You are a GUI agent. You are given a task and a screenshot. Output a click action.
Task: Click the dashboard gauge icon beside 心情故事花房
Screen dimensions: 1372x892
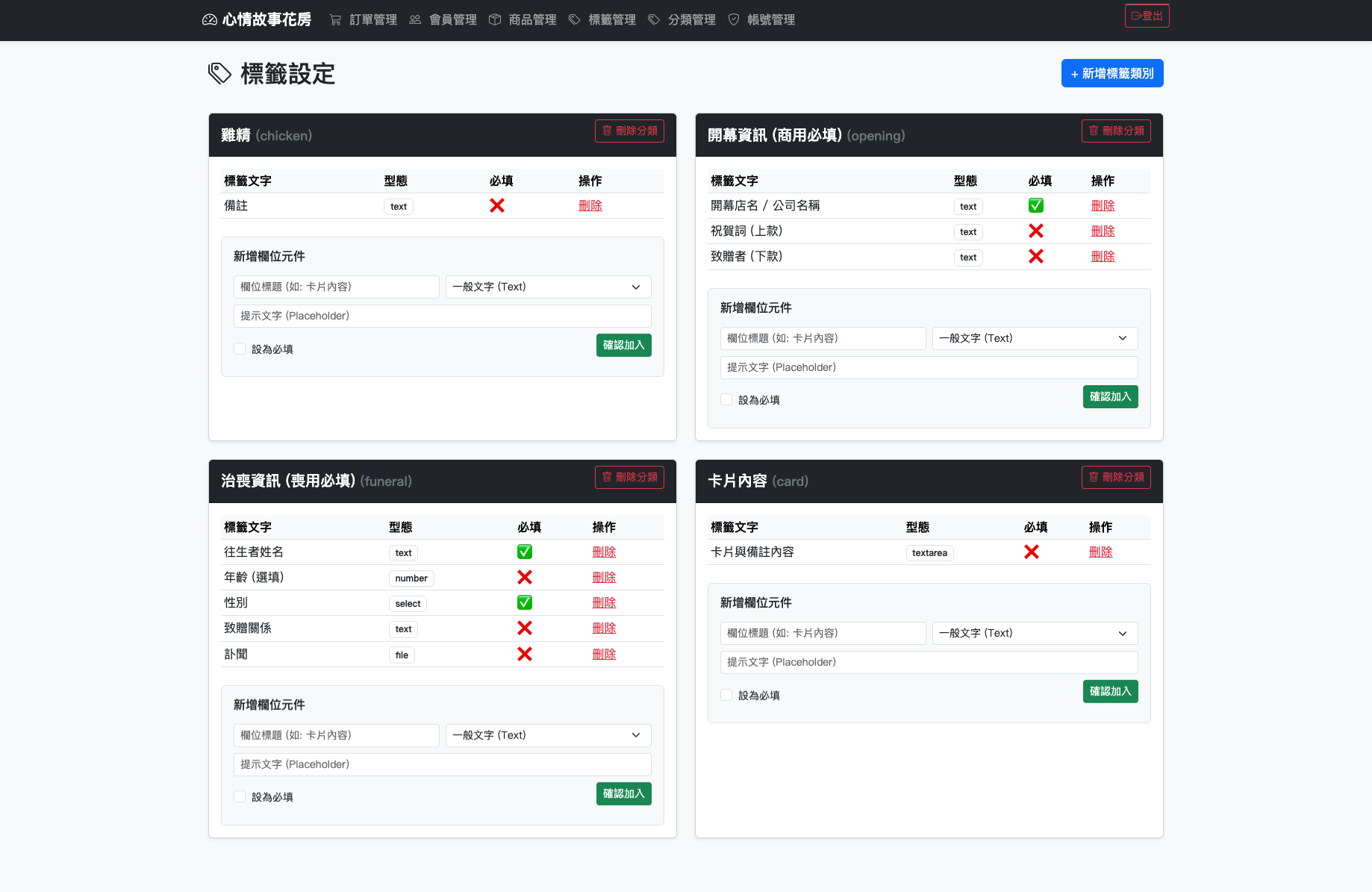pos(210,20)
